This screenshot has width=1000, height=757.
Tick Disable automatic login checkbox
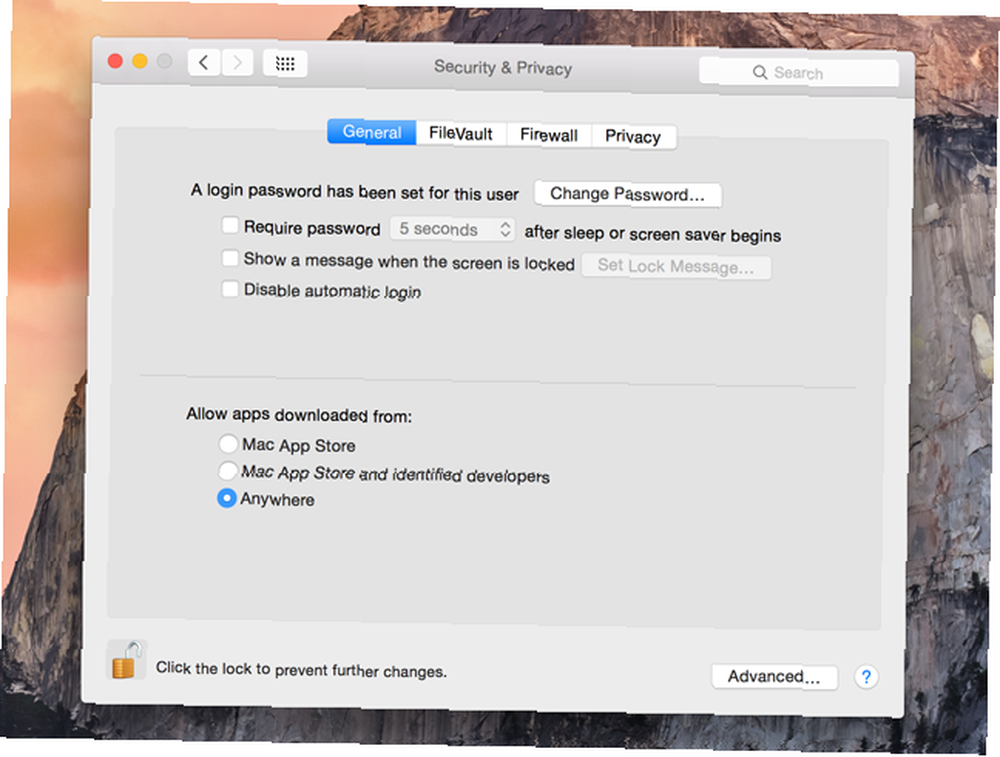(x=230, y=288)
